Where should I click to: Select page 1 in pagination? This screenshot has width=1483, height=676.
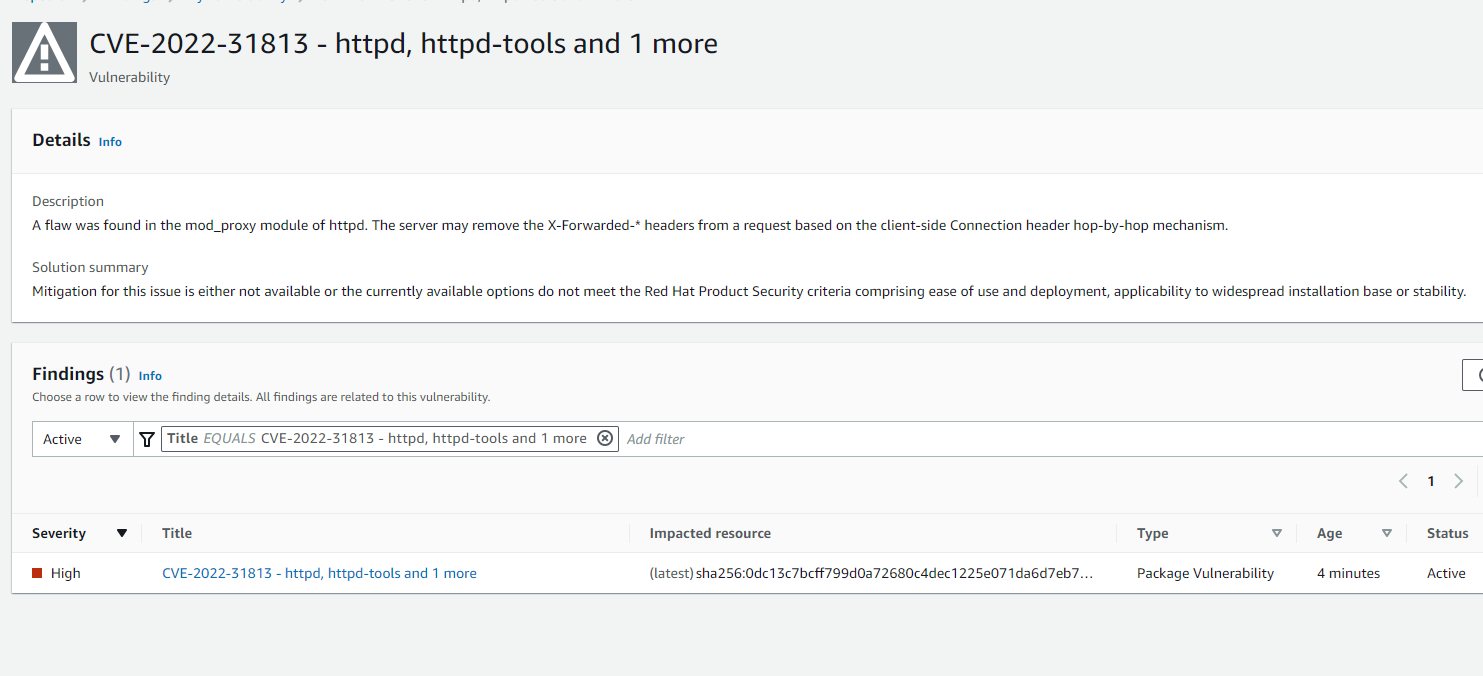click(1431, 481)
